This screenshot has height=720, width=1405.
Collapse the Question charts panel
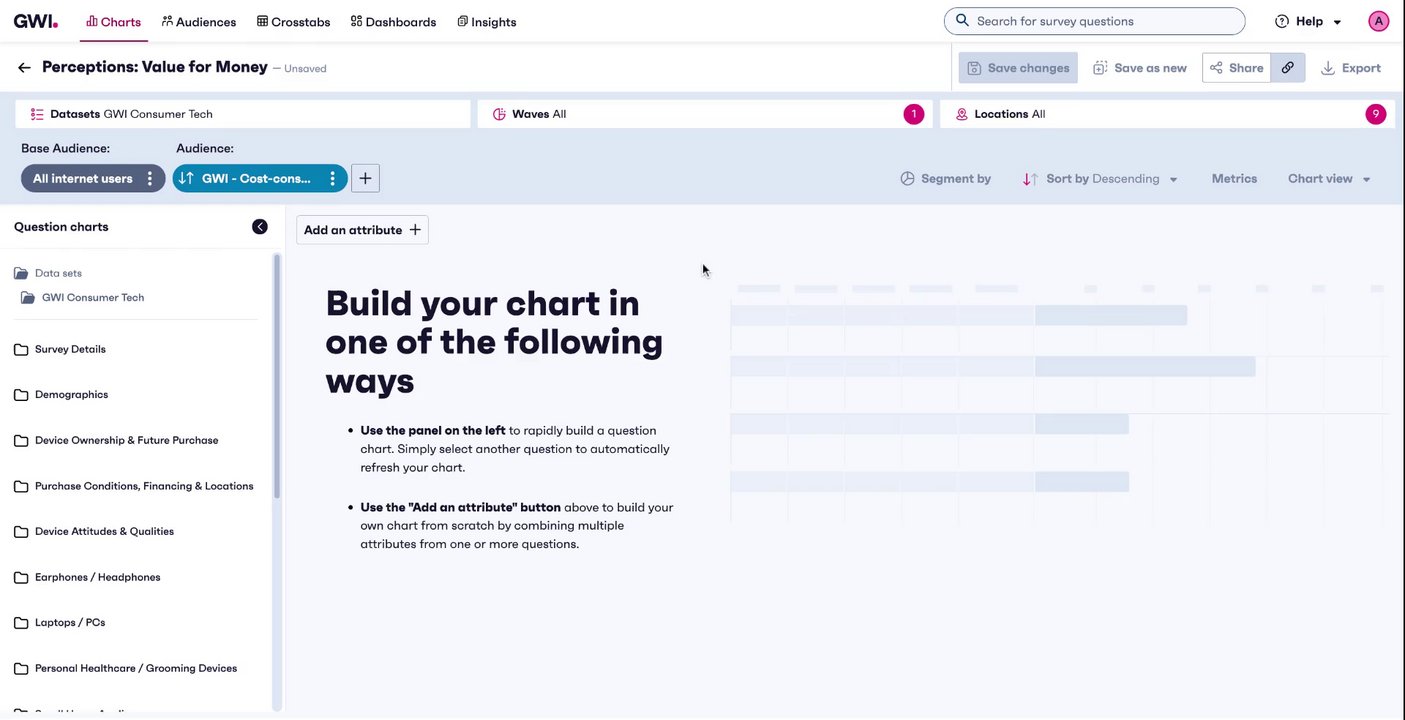(260, 227)
